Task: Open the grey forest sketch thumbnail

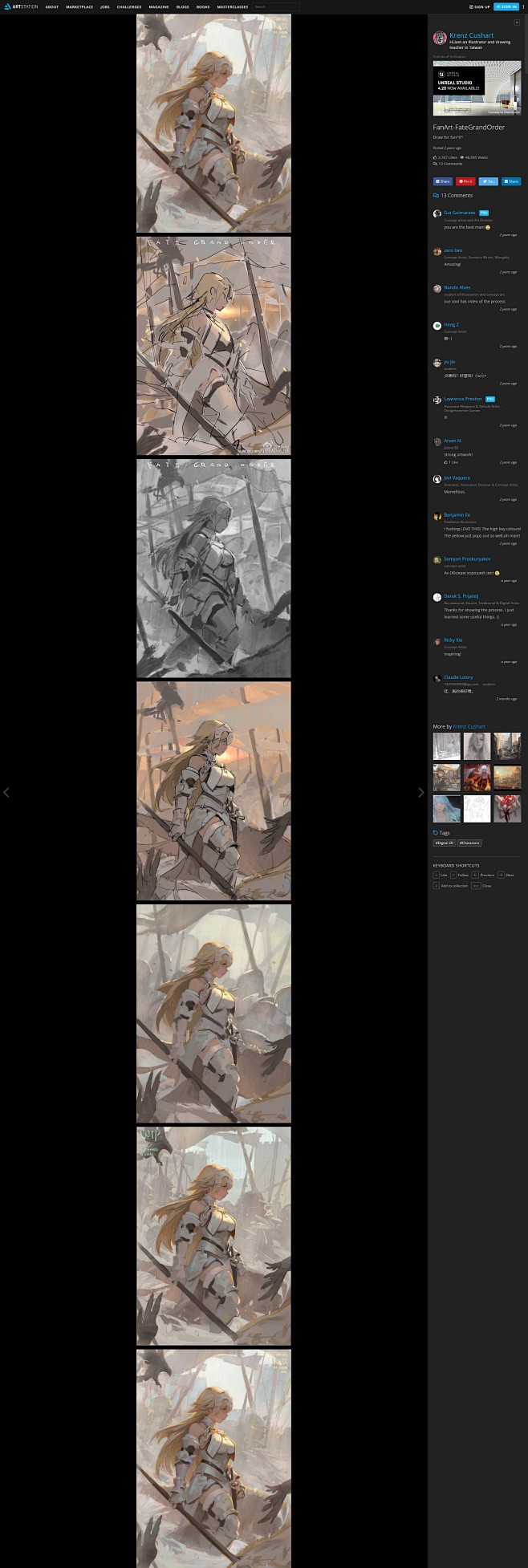Action: [x=447, y=746]
